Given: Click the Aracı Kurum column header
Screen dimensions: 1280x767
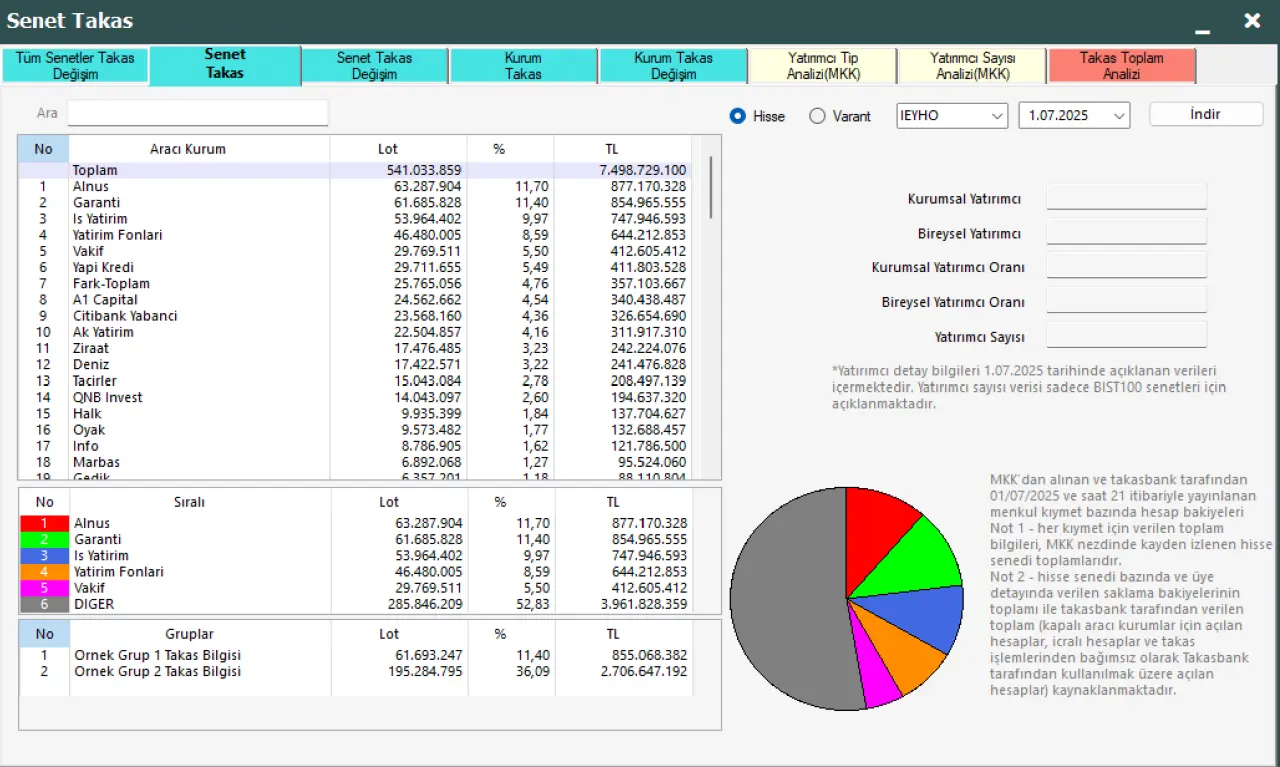Looking at the screenshot, I should [188, 149].
